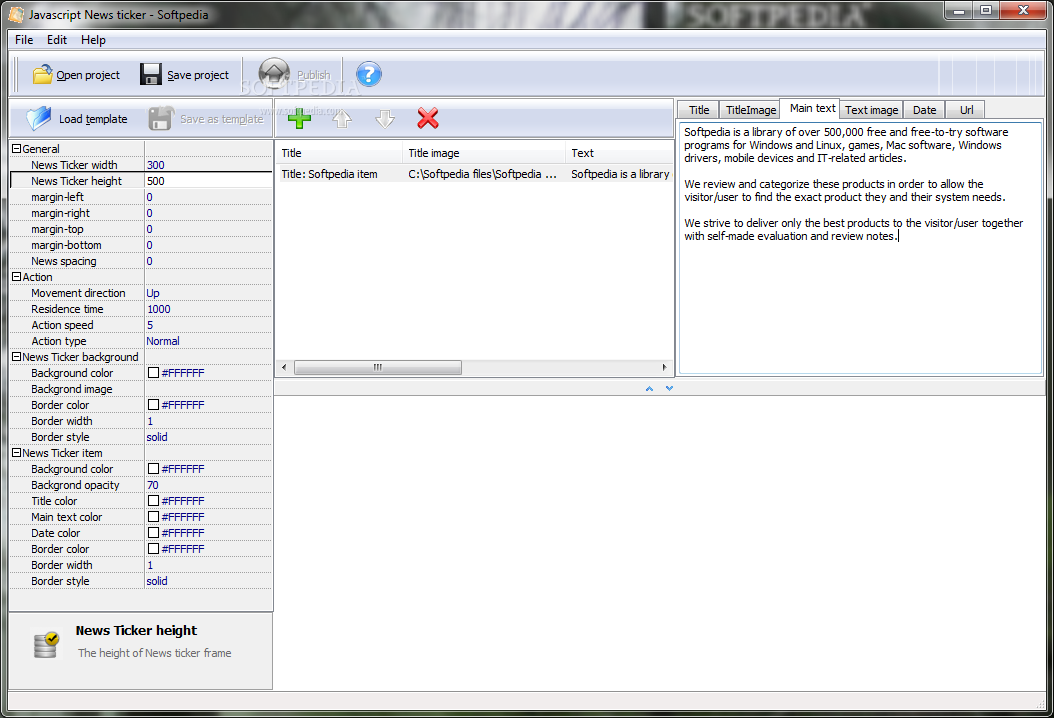The image size is (1054, 718).
Task: Select Border style solid under ticker item
Action: point(208,581)
